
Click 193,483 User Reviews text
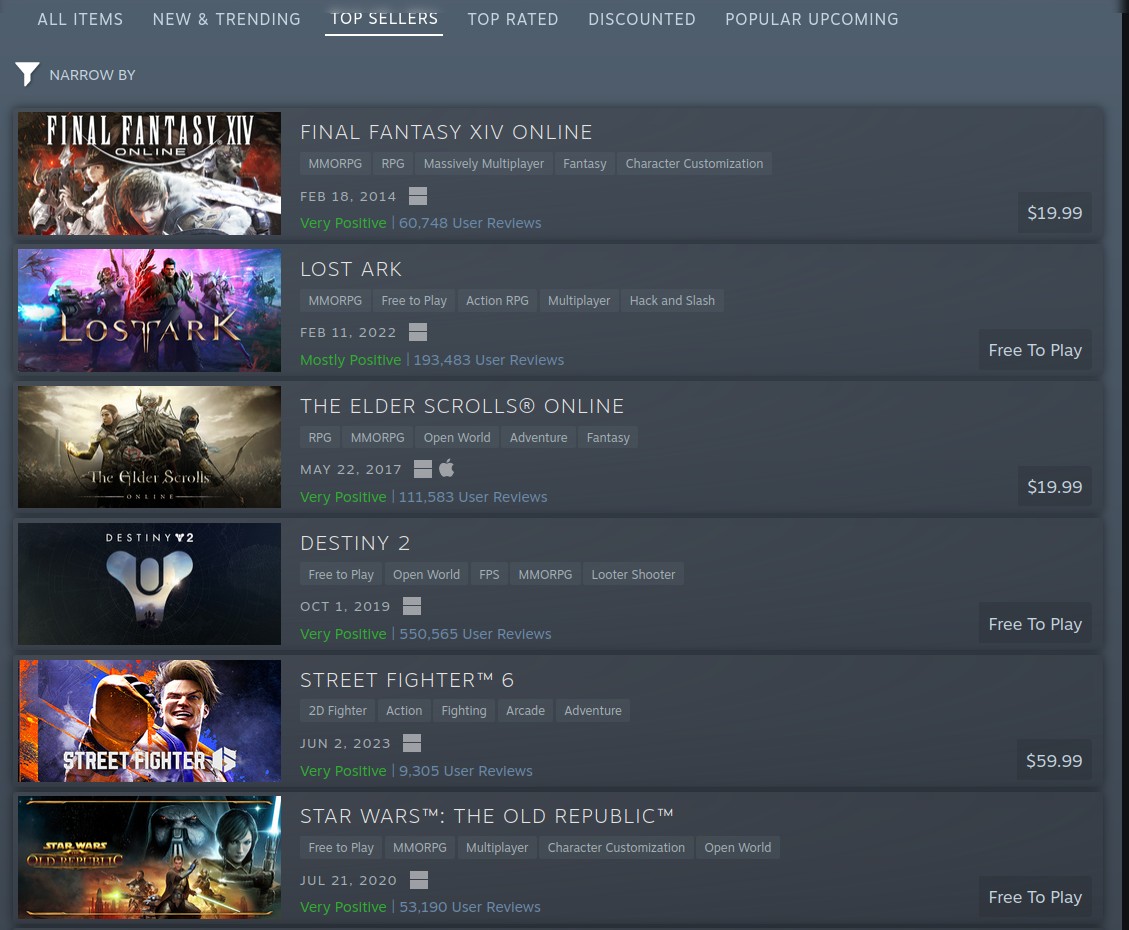pyautogui.click(x=488, y=360)
